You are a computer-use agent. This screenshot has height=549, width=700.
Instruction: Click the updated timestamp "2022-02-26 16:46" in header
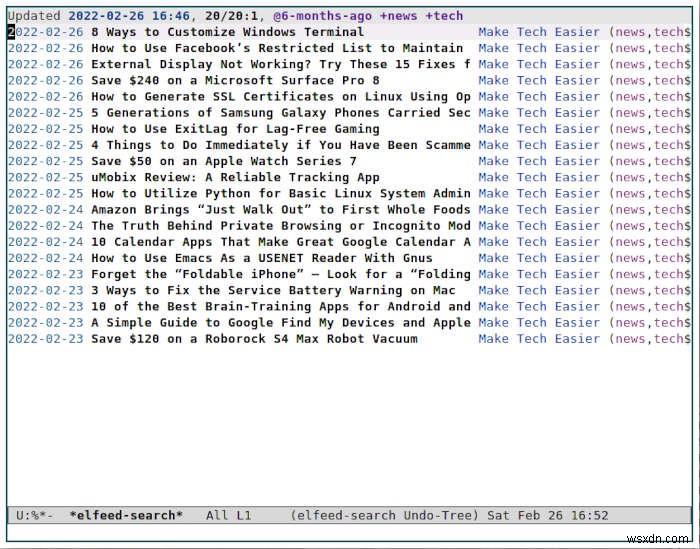(129, 16)
